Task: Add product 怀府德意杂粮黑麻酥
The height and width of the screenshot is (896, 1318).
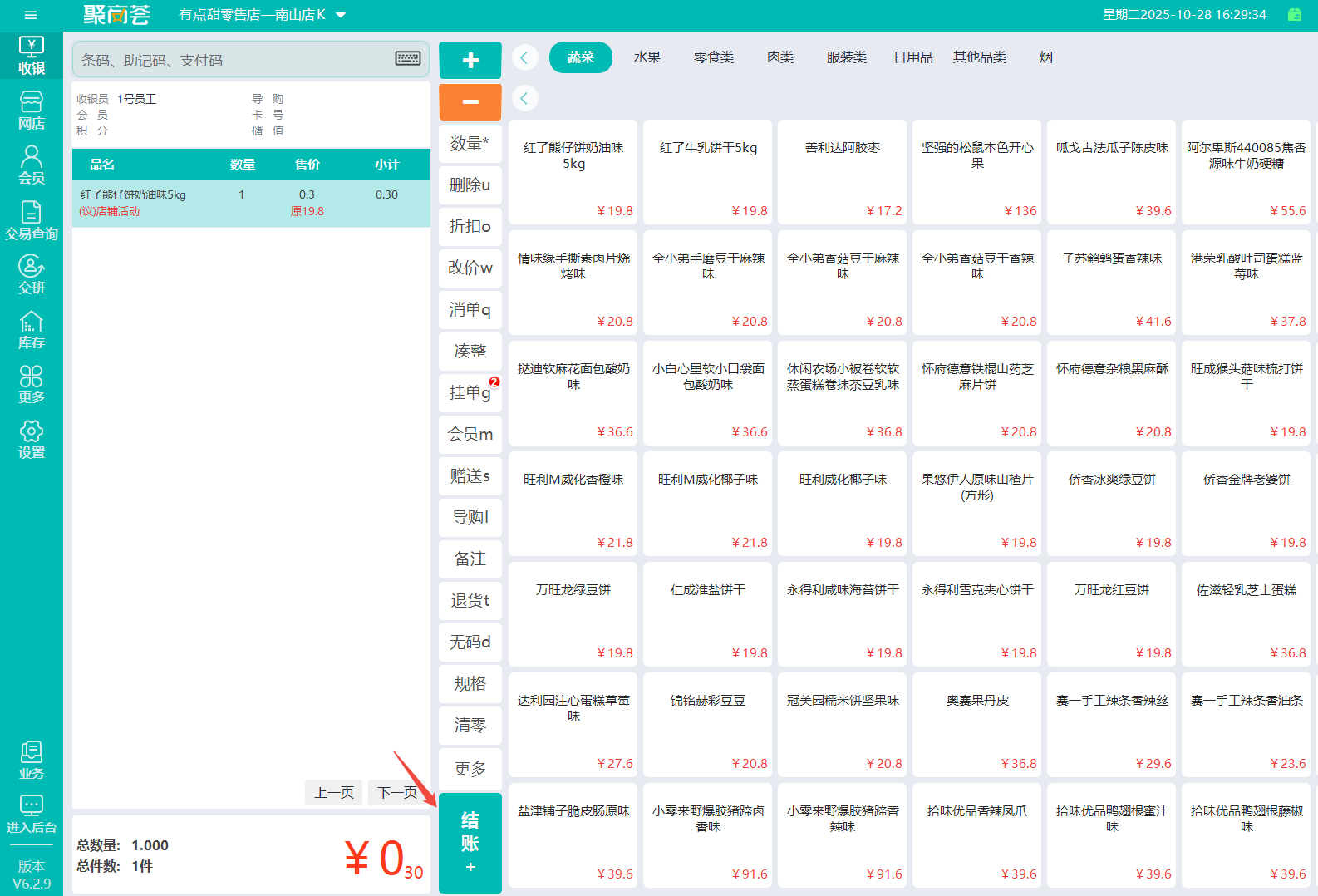Action: point(1112,393)
